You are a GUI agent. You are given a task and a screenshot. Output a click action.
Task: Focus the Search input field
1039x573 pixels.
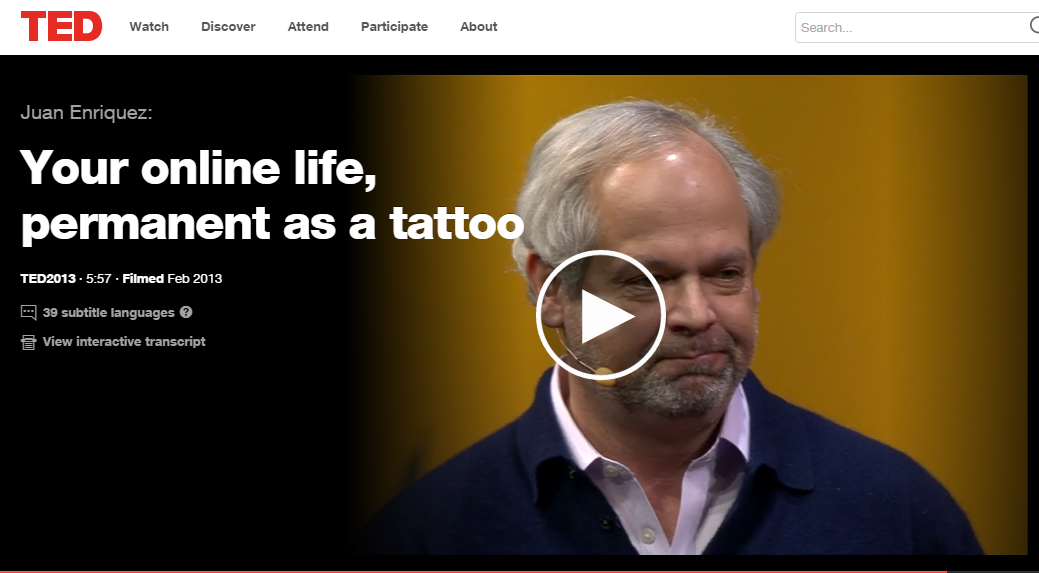(911, 27)
